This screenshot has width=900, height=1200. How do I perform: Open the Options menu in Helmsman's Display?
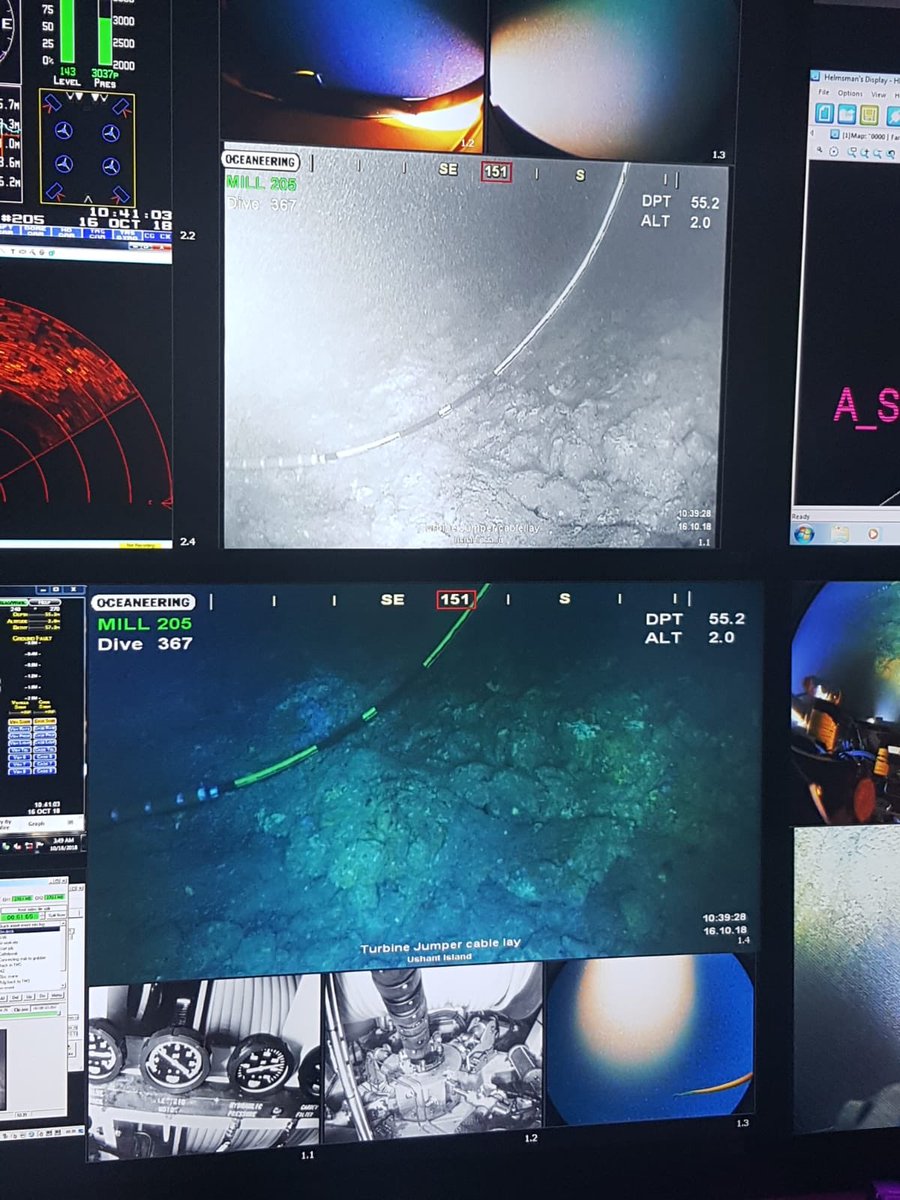click(849, 93)
